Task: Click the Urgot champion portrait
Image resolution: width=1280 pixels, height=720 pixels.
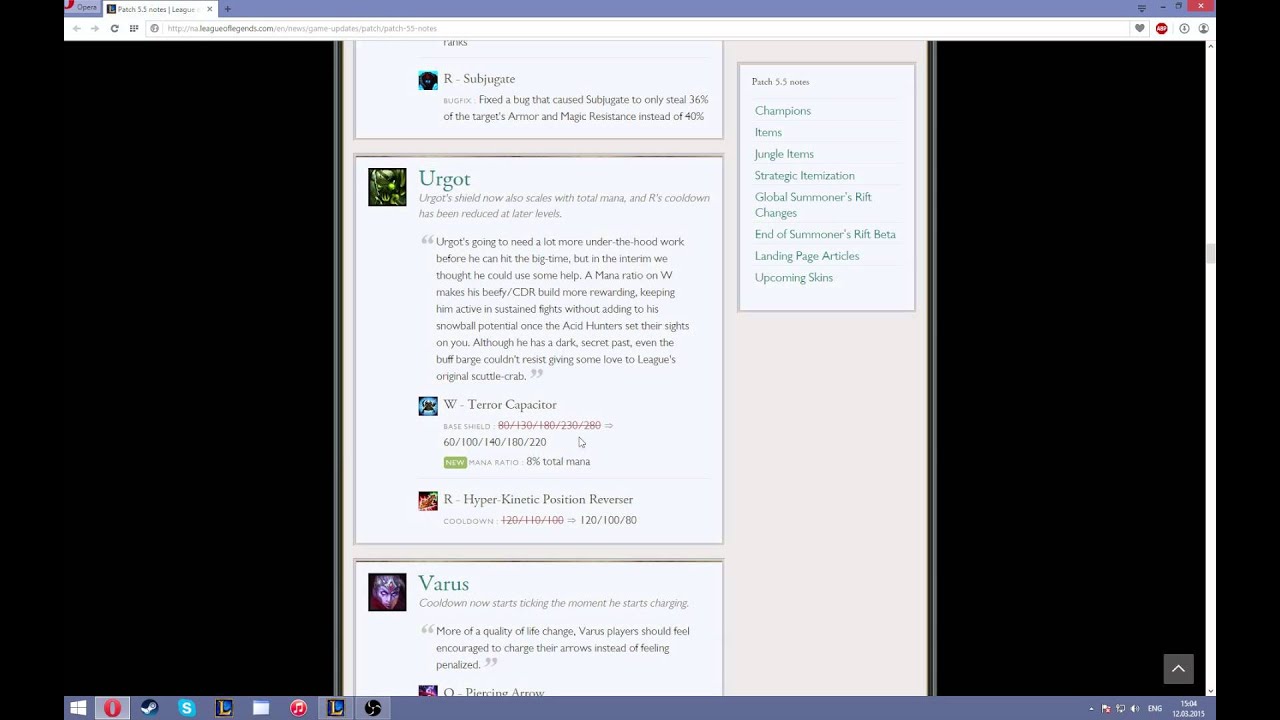Action: click(387, 187)
